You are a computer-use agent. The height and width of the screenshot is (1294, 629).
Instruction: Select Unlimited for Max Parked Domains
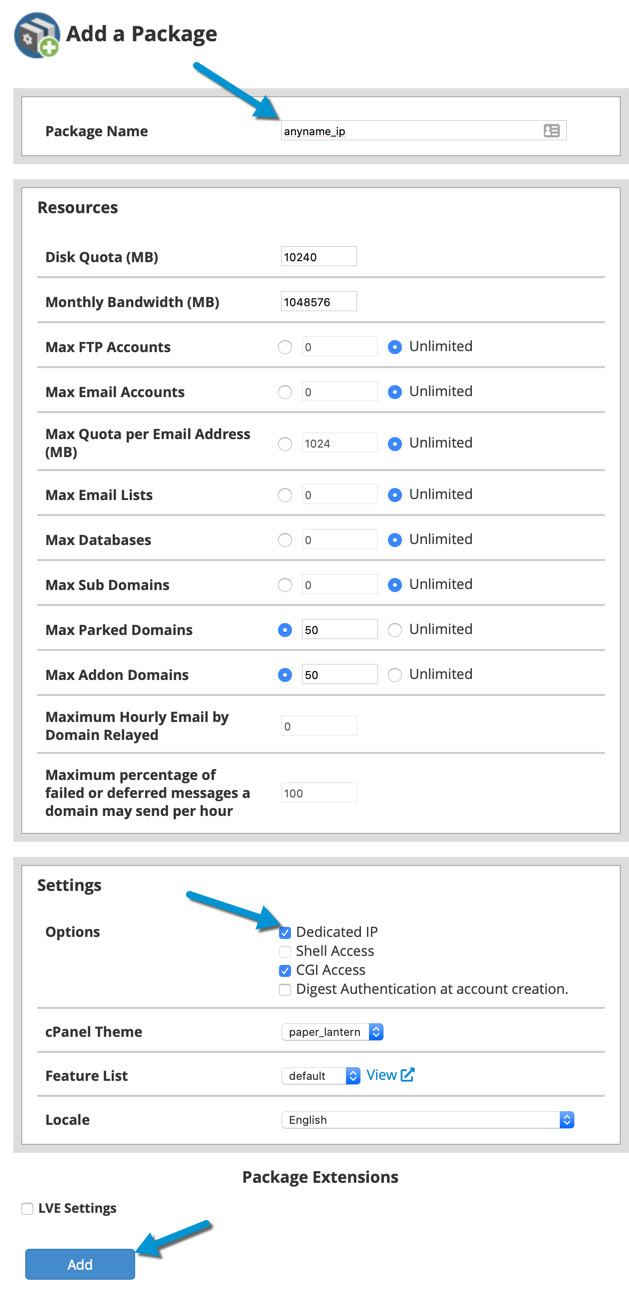(x=395, y=630)
